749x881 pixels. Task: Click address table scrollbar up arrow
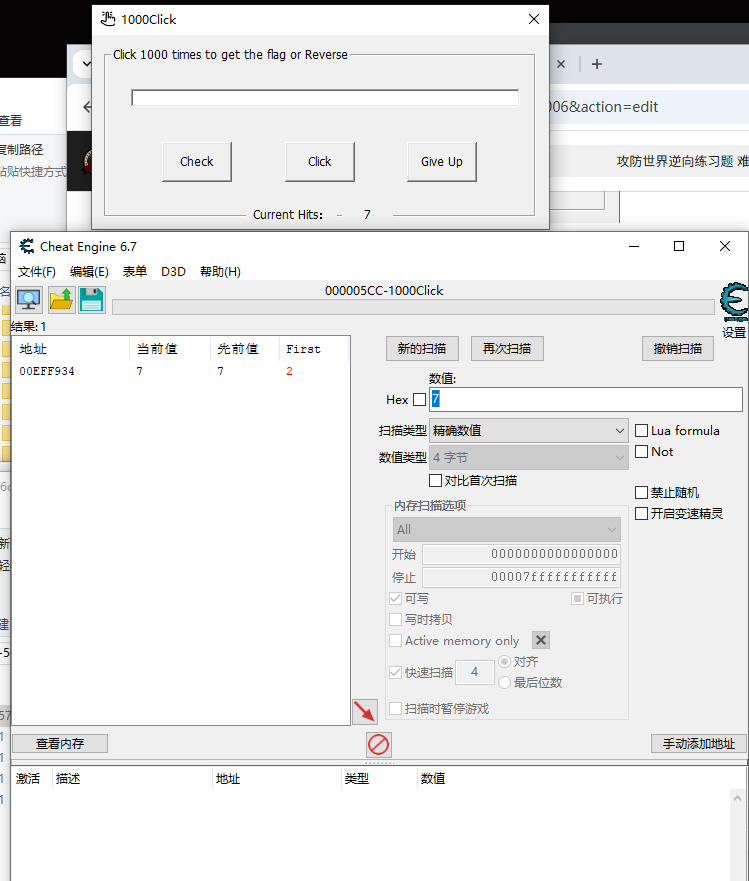(737, 798)
